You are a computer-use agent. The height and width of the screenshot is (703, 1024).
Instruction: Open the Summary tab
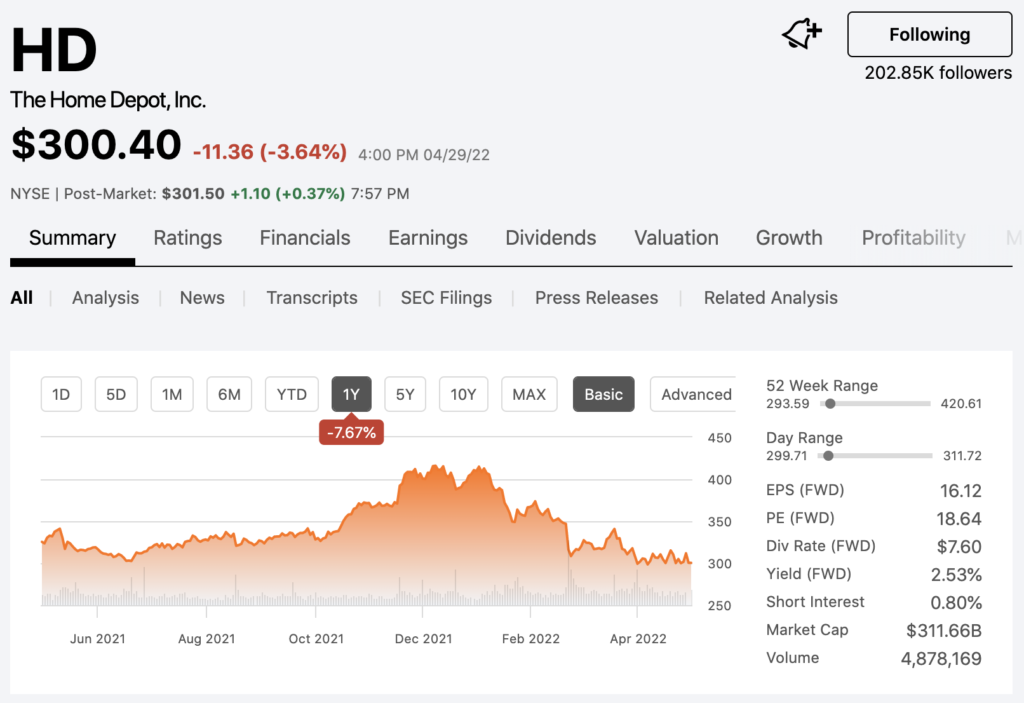click(72, 238)
